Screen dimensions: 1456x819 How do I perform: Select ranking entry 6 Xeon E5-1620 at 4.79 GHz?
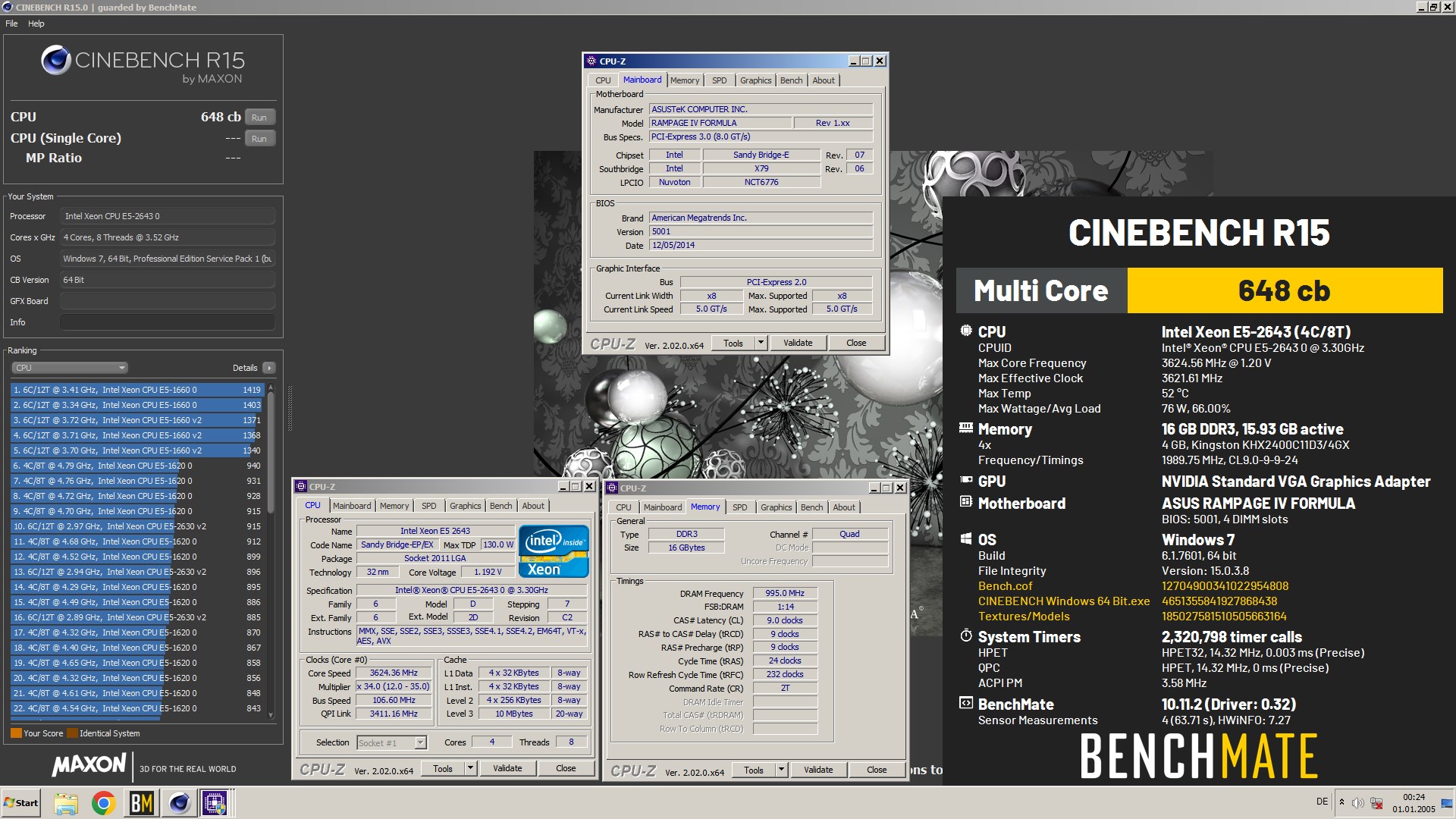(x=136, y=466)
